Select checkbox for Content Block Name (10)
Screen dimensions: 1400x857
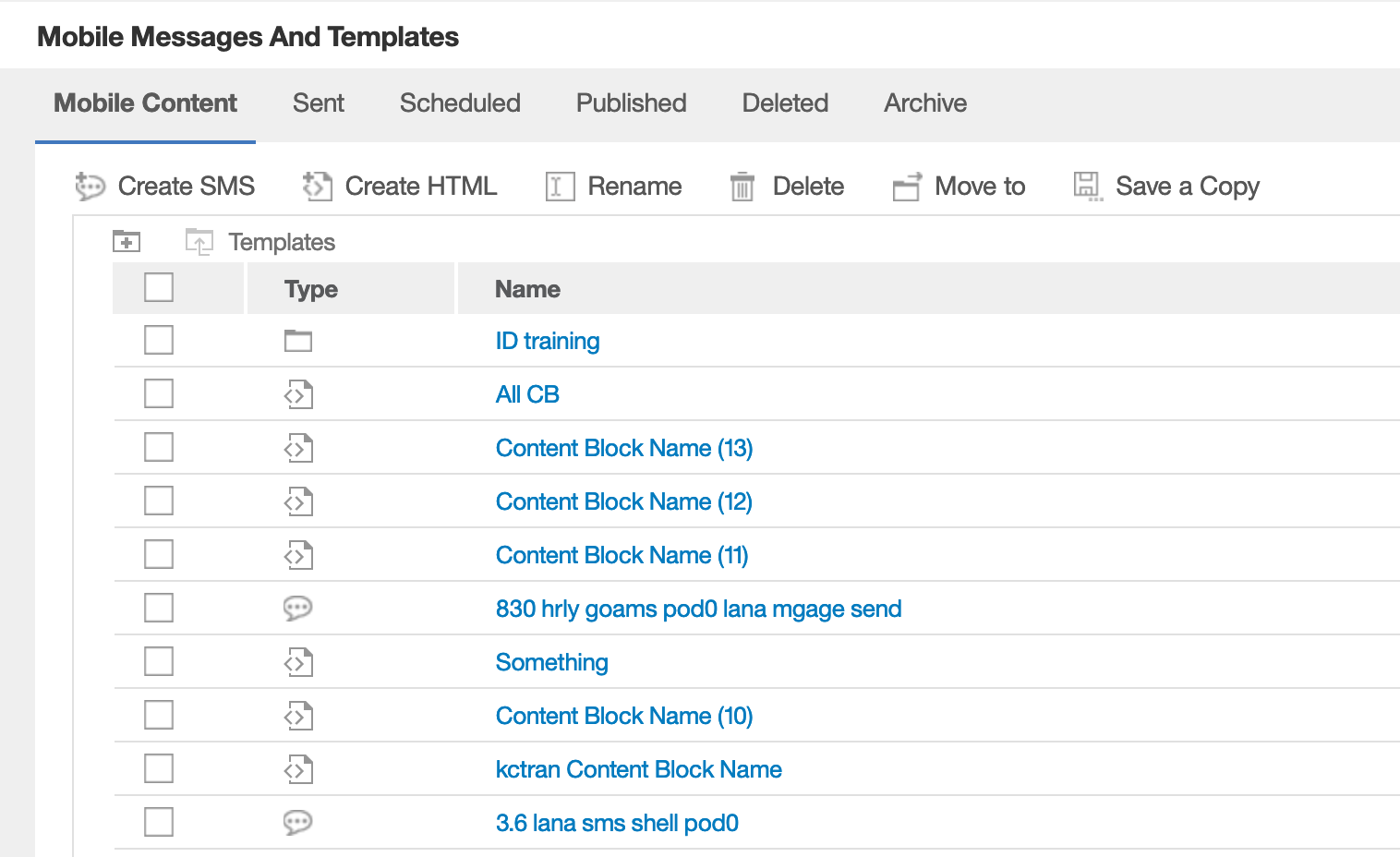point(159,715)
